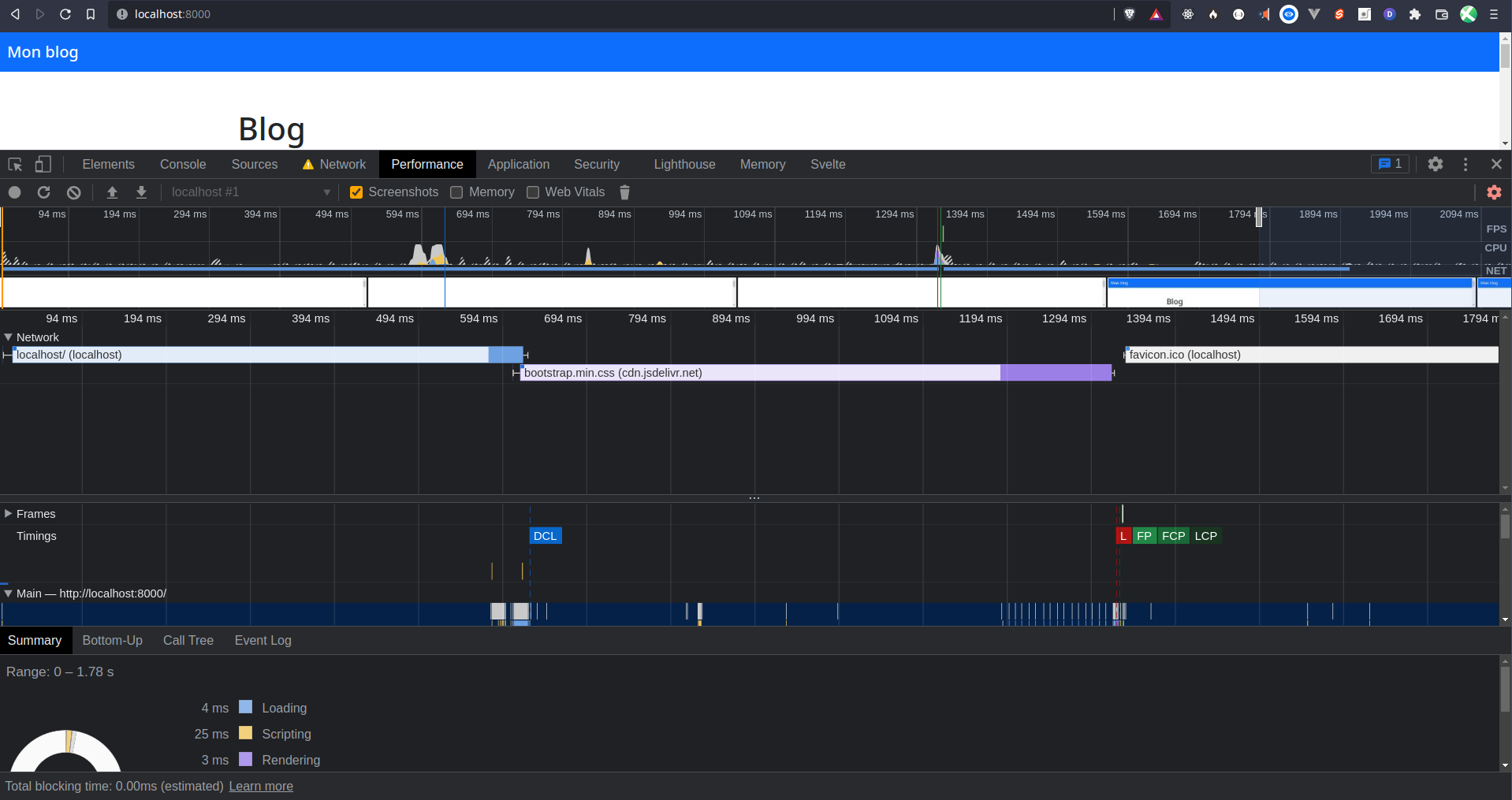1512x800 pixels.
Task: Open DevTools more options menu
Action: pyautogui.click(x=1465, y=164)
